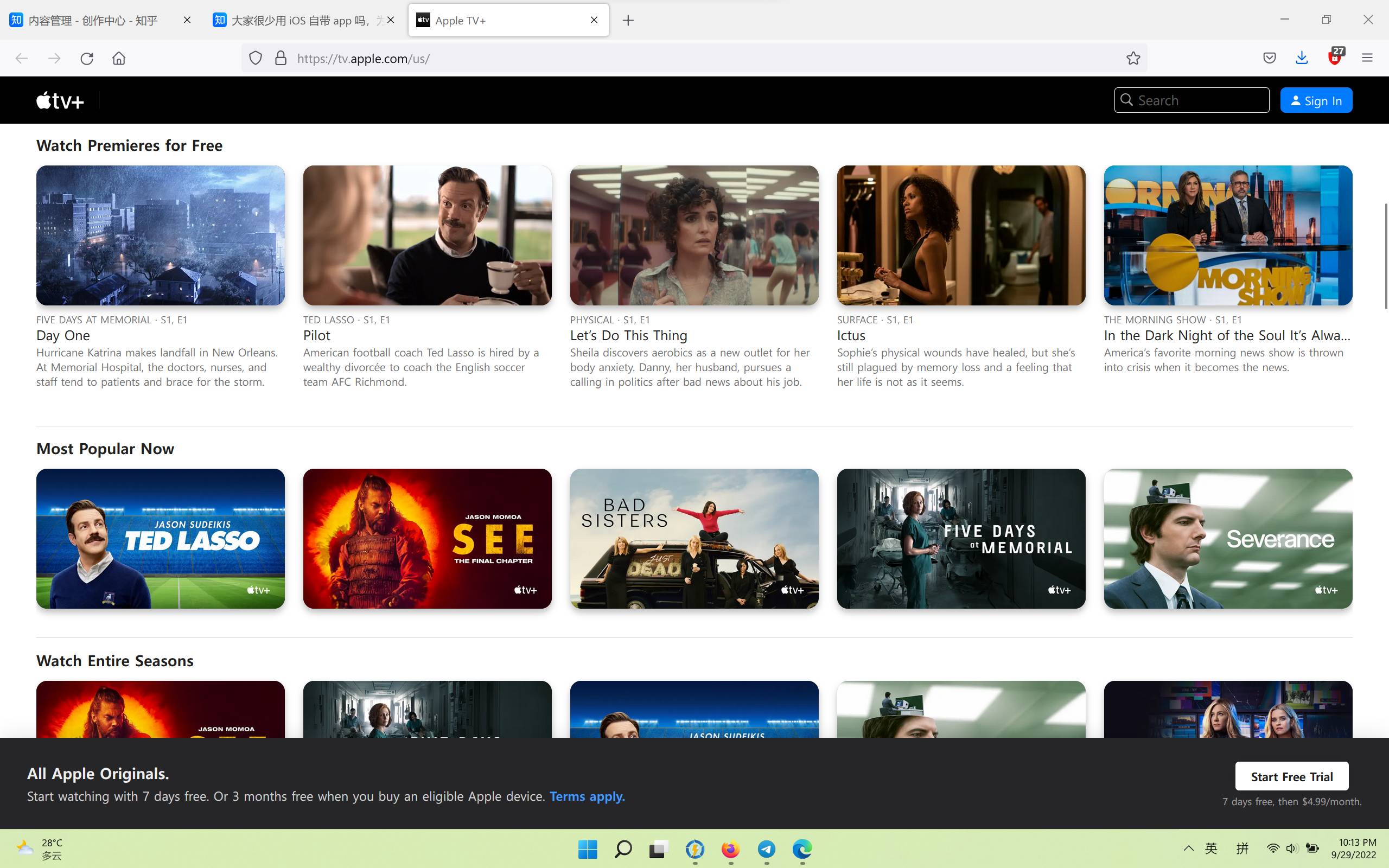Click the 'SURFACE · S1, E1' label
Screen dimensions: 1389x868
tap(875, 320)
